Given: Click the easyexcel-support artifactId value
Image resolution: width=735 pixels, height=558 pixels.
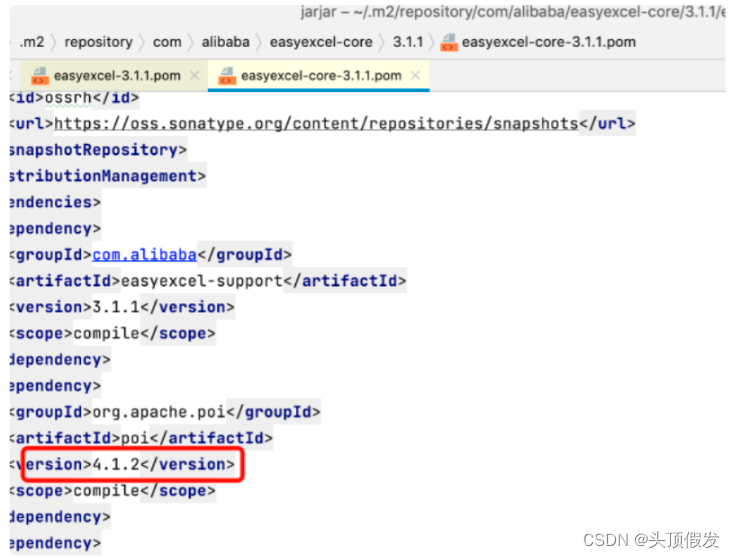Looking at the screenshot, I should 202,281.
